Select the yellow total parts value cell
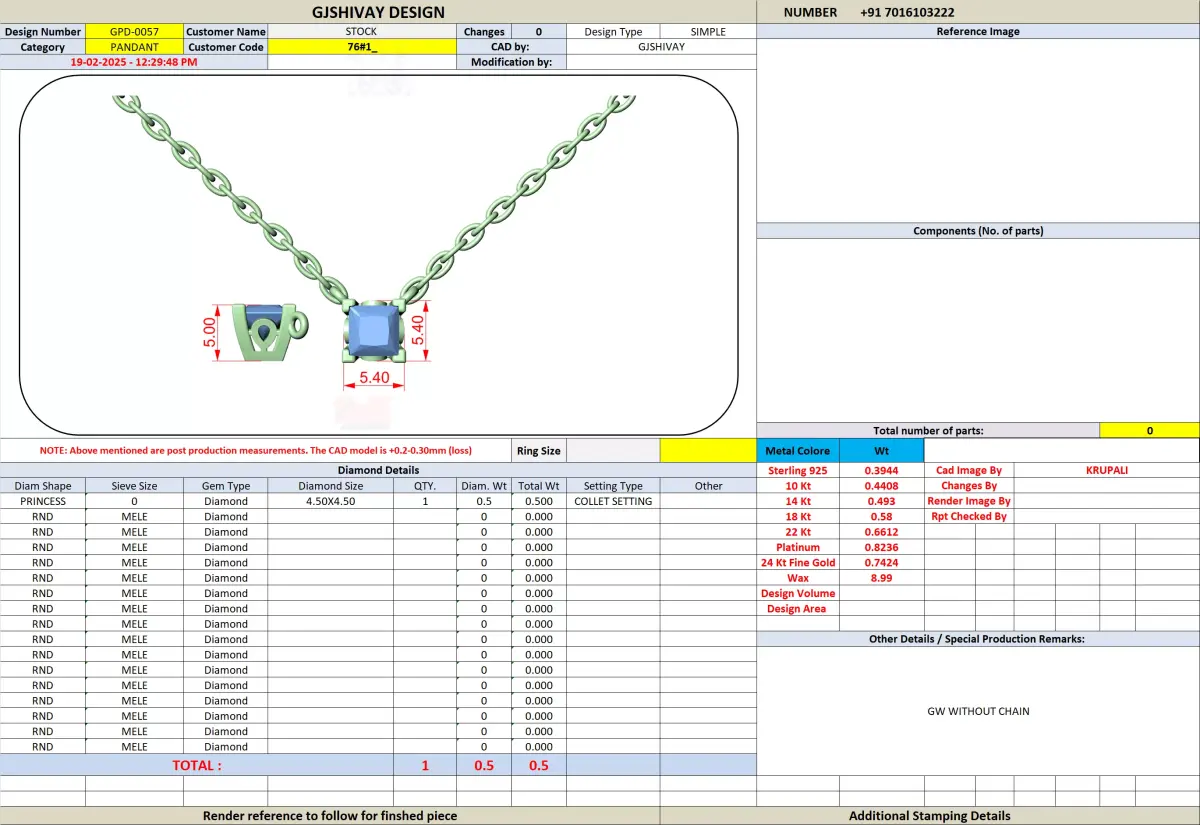Screen dimensions: 1200x825 pyautogui.click(x=1150, y=431)
